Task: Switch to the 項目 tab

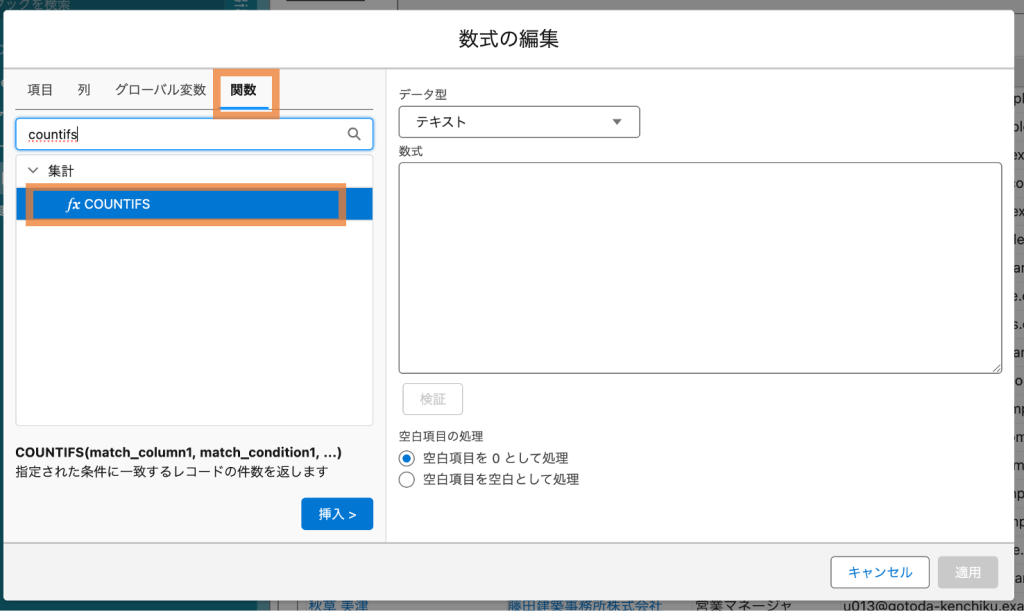Action: (x=40, y=90)
